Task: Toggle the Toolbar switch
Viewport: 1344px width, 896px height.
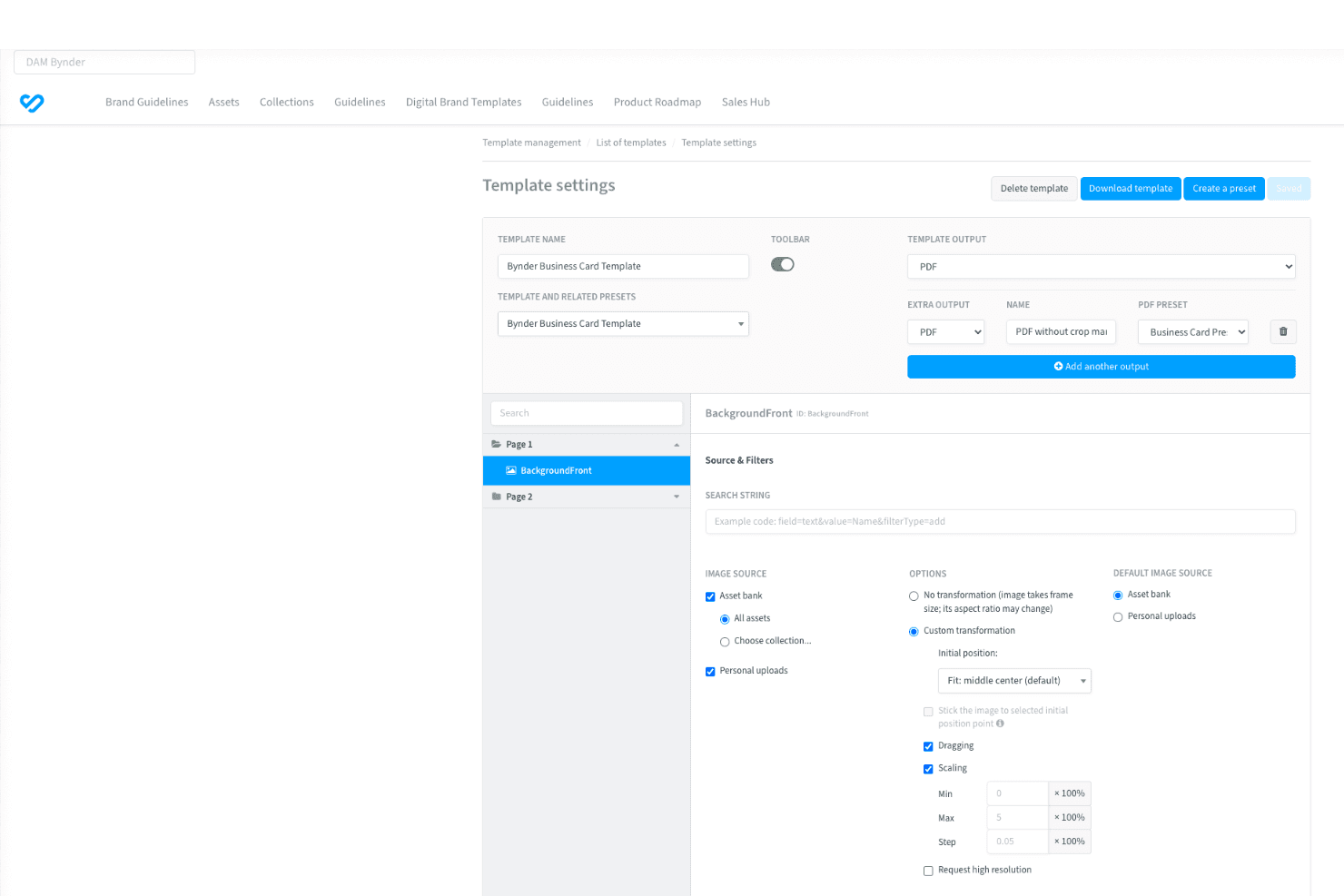Action: (x=783, y=264)
